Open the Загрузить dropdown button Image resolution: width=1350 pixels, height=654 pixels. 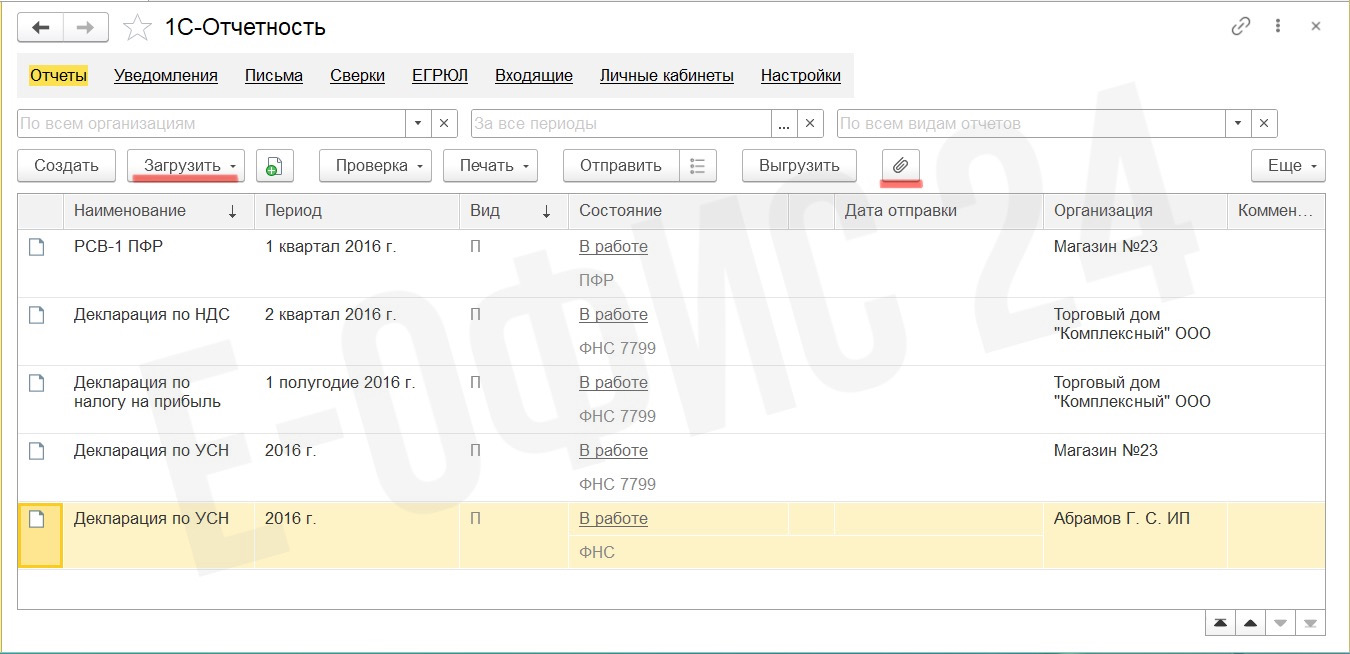point(186,166)
